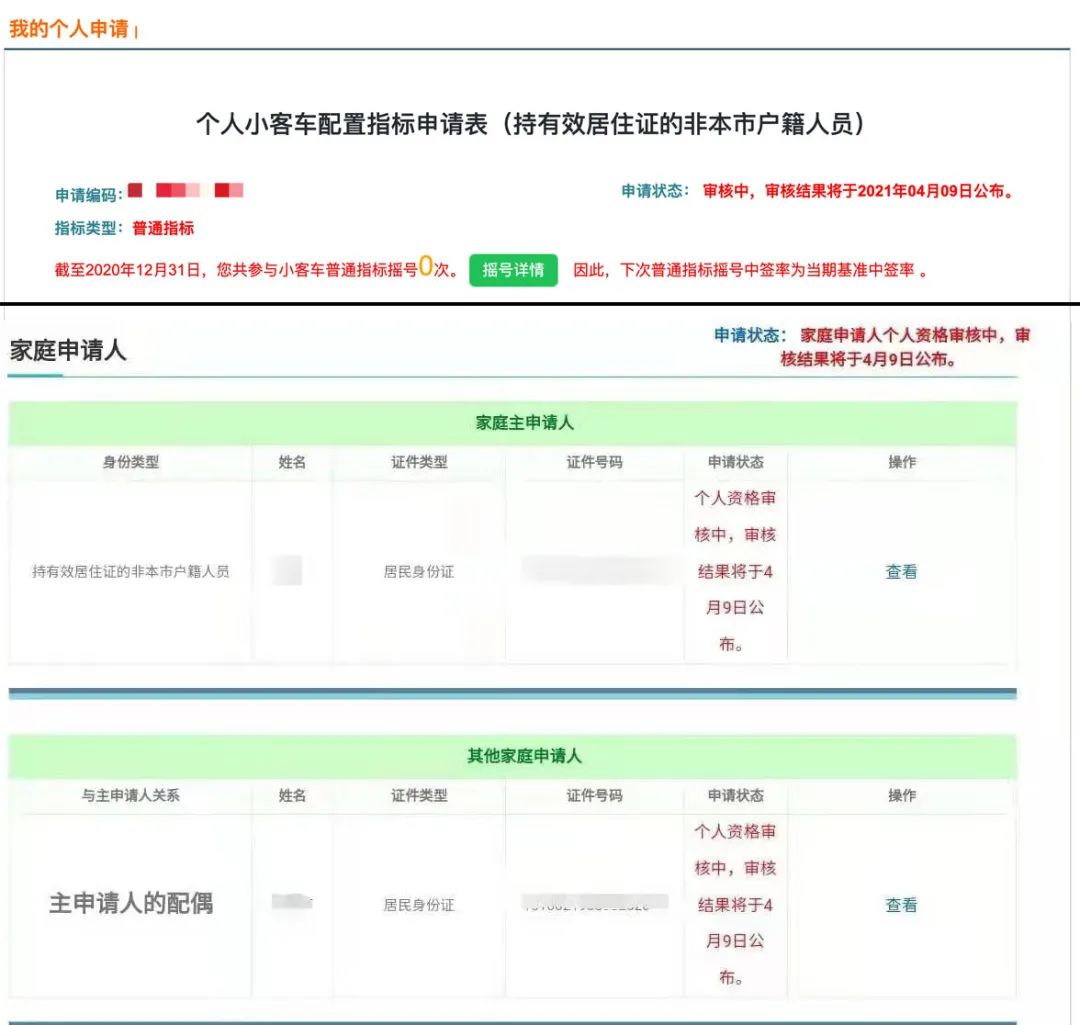Click 家庭申请人个人资格审核中 status text
Viewport: 1080px width, 1025px height.
906,346
